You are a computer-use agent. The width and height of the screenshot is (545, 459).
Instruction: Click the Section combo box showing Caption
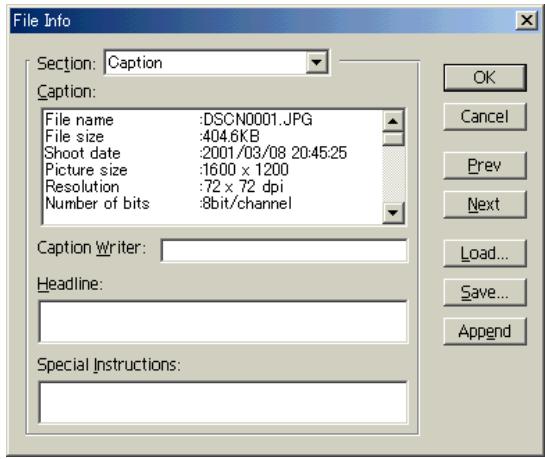216,63
